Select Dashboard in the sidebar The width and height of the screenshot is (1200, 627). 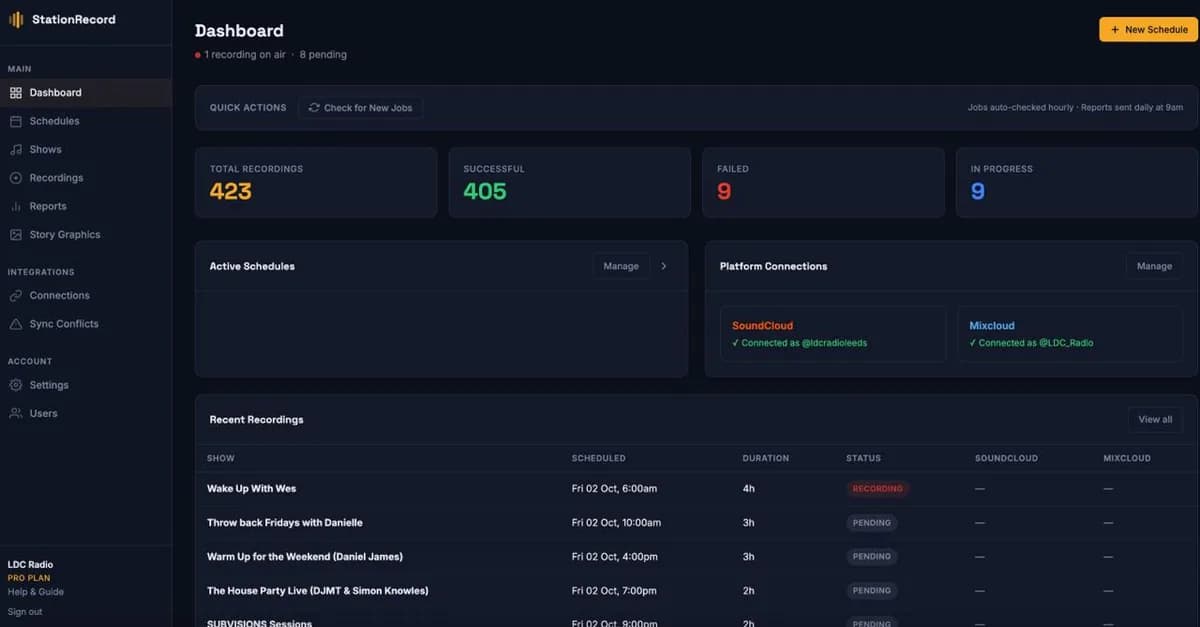(x=86, y=93)
